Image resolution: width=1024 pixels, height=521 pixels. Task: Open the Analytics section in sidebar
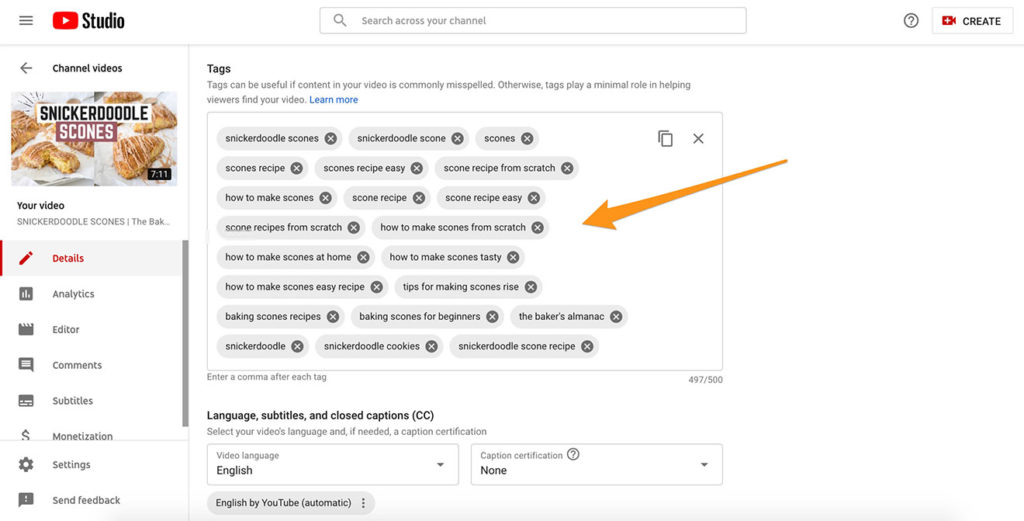click(73, 294)
